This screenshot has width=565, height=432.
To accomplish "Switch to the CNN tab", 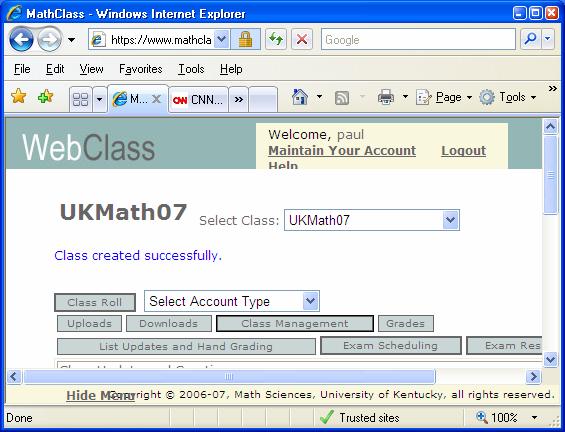I will [198, 99].
